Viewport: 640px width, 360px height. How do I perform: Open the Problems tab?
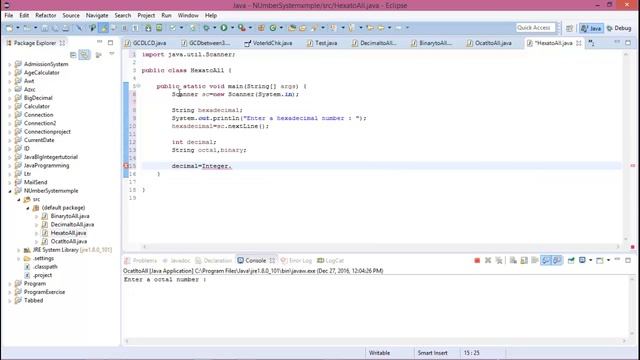[141, 260]
